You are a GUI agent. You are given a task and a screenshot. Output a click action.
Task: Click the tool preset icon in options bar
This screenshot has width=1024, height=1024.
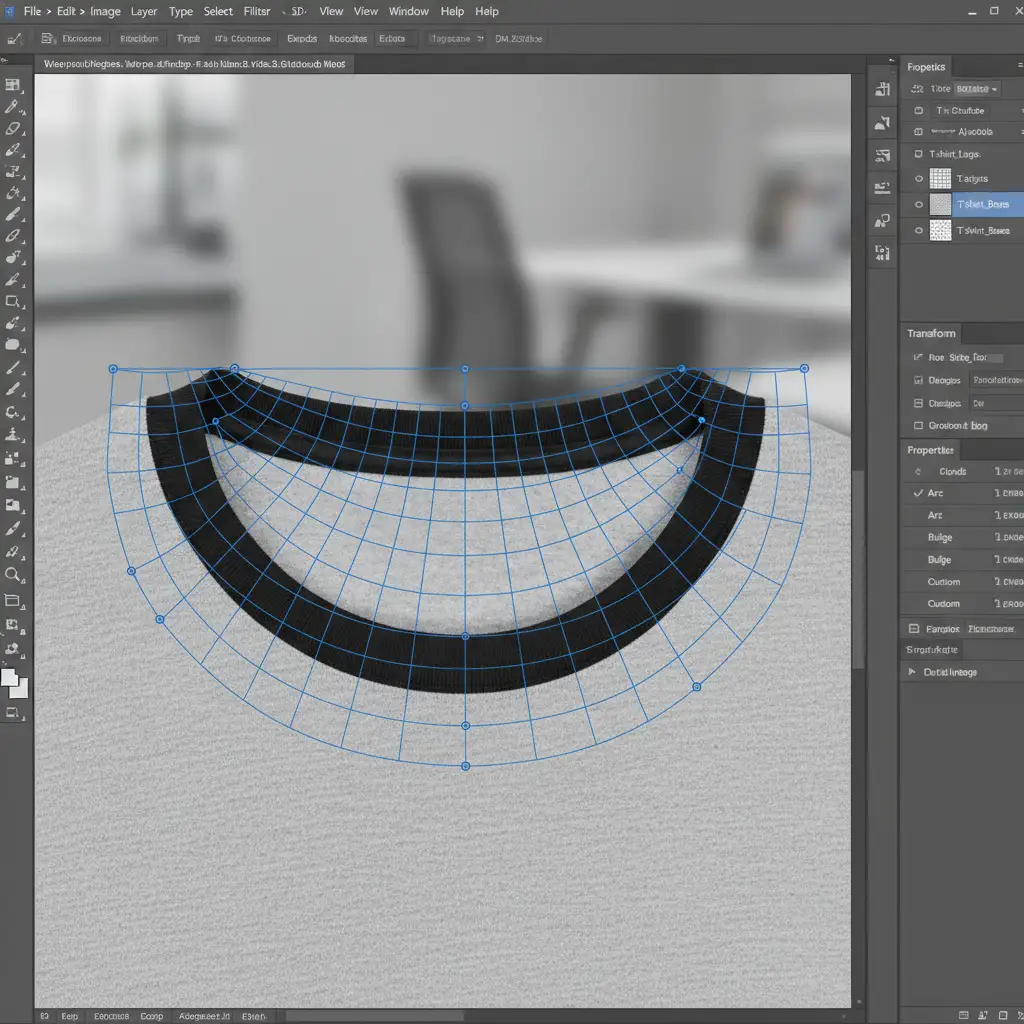point(14,39)
